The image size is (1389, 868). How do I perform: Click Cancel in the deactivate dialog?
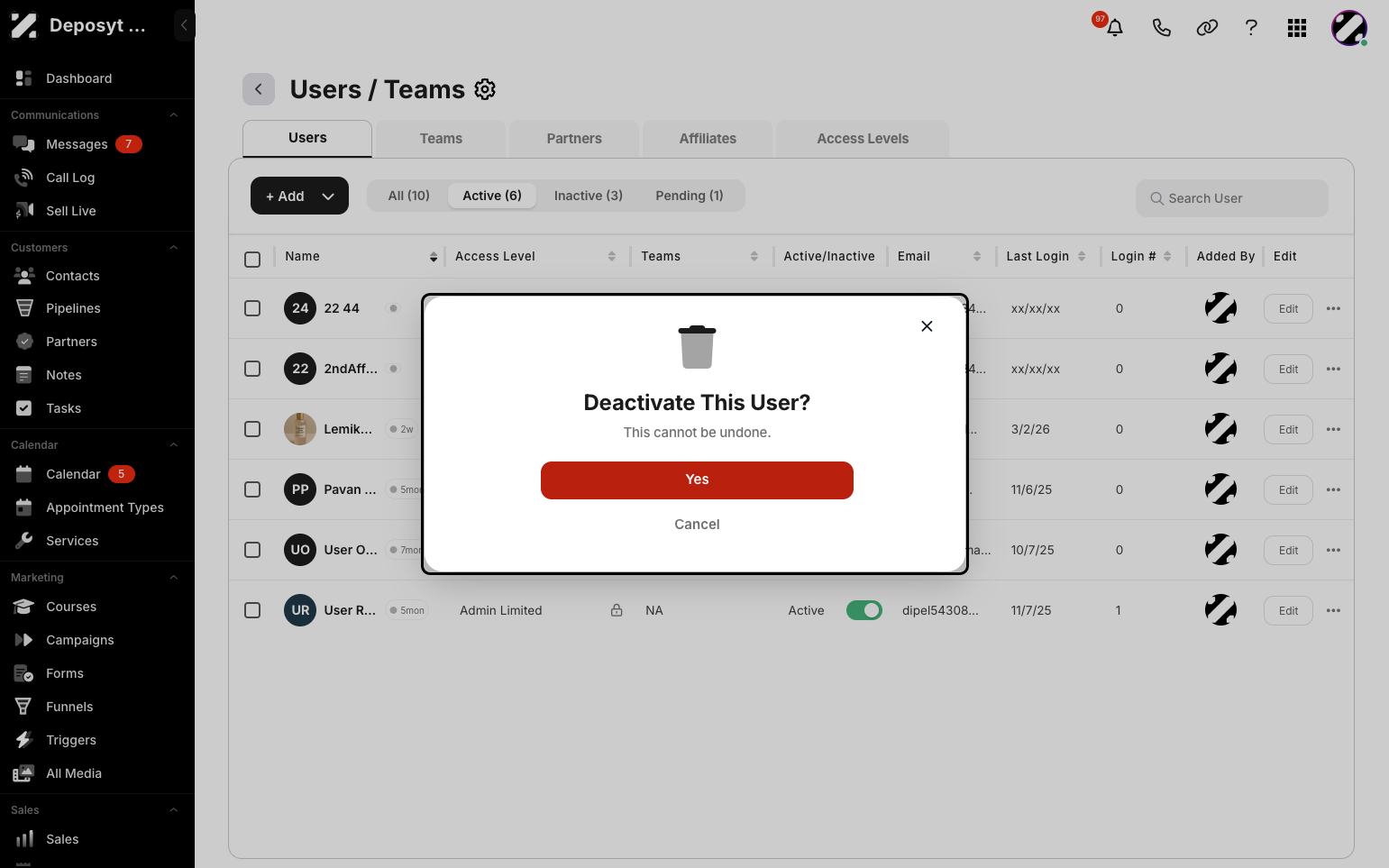point(697,525)
